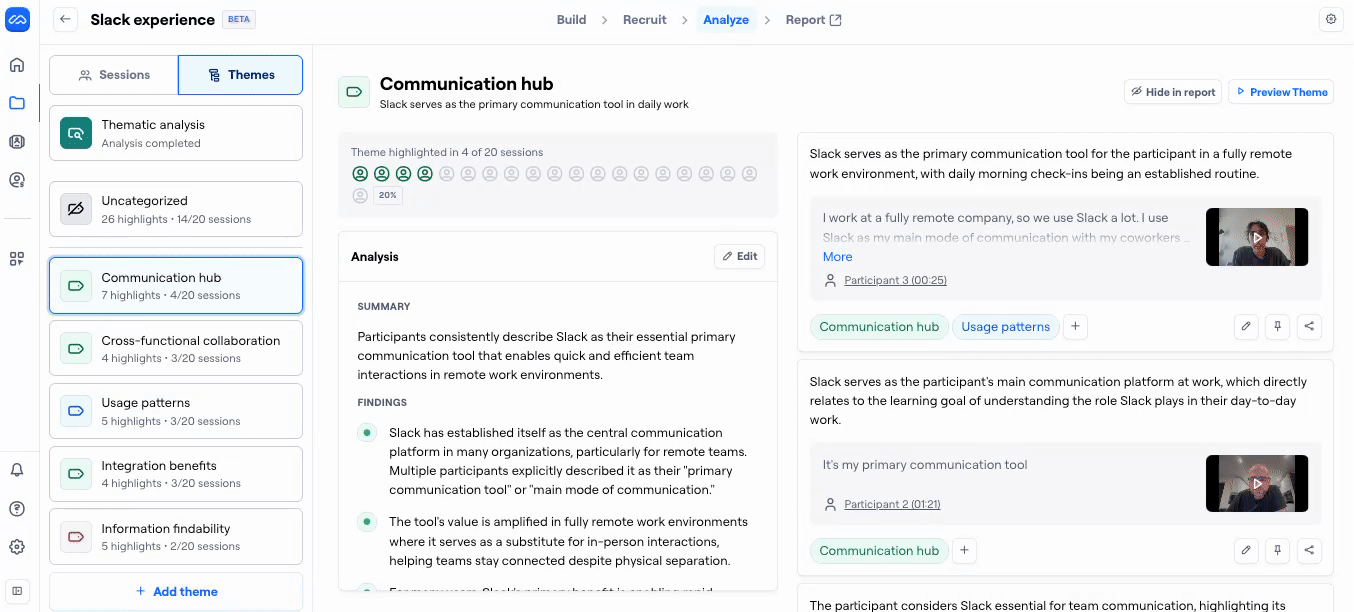Viewport: 1354px width, 612px height.
Task: Click the Slack experience study title
Action: click(x=152, y=19)
